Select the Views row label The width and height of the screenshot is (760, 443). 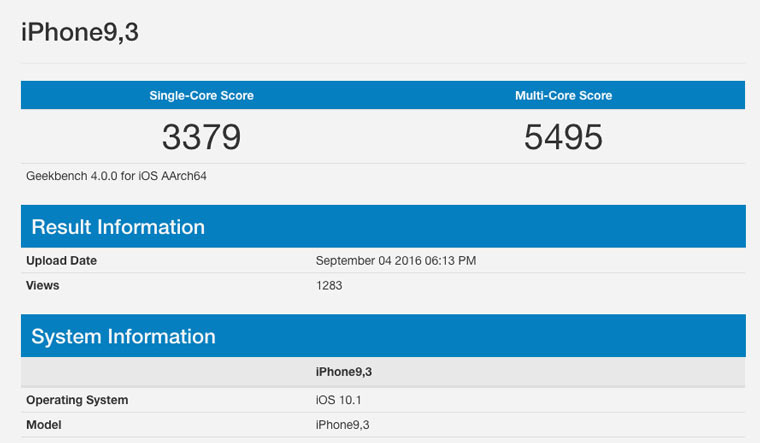43,286
